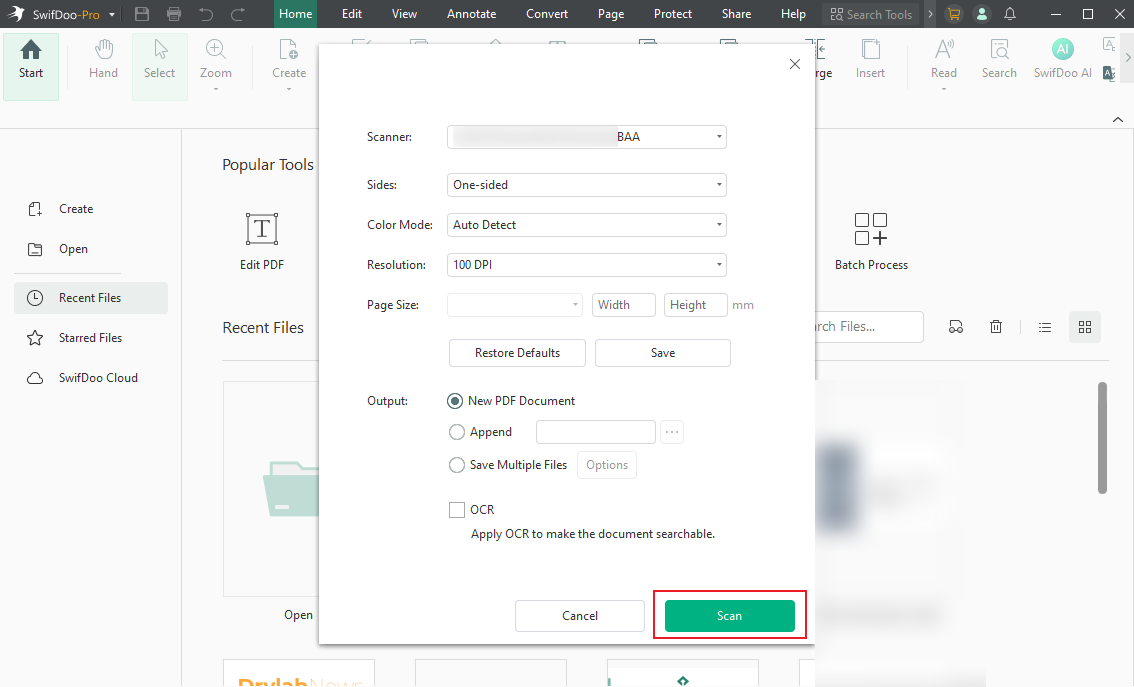1134x687 pixels.
Task: Open the Sides selection dropdown
Action: (x=586, y=185)
